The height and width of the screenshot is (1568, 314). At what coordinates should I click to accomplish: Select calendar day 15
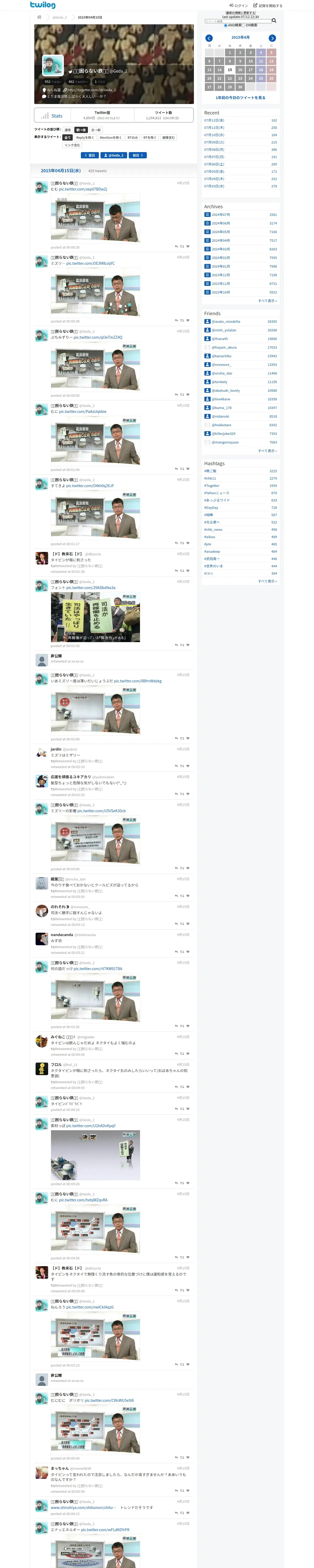[230, 70]
